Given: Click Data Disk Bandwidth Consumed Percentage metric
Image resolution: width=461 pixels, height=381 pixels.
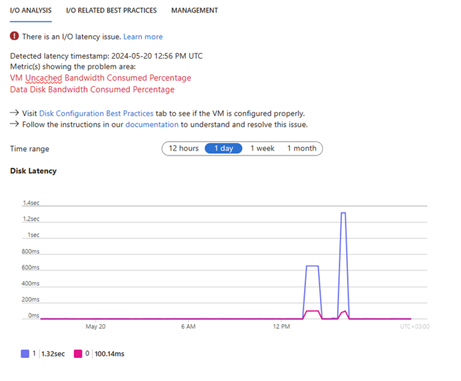Looking at the screenshot, I should [92, 89].
